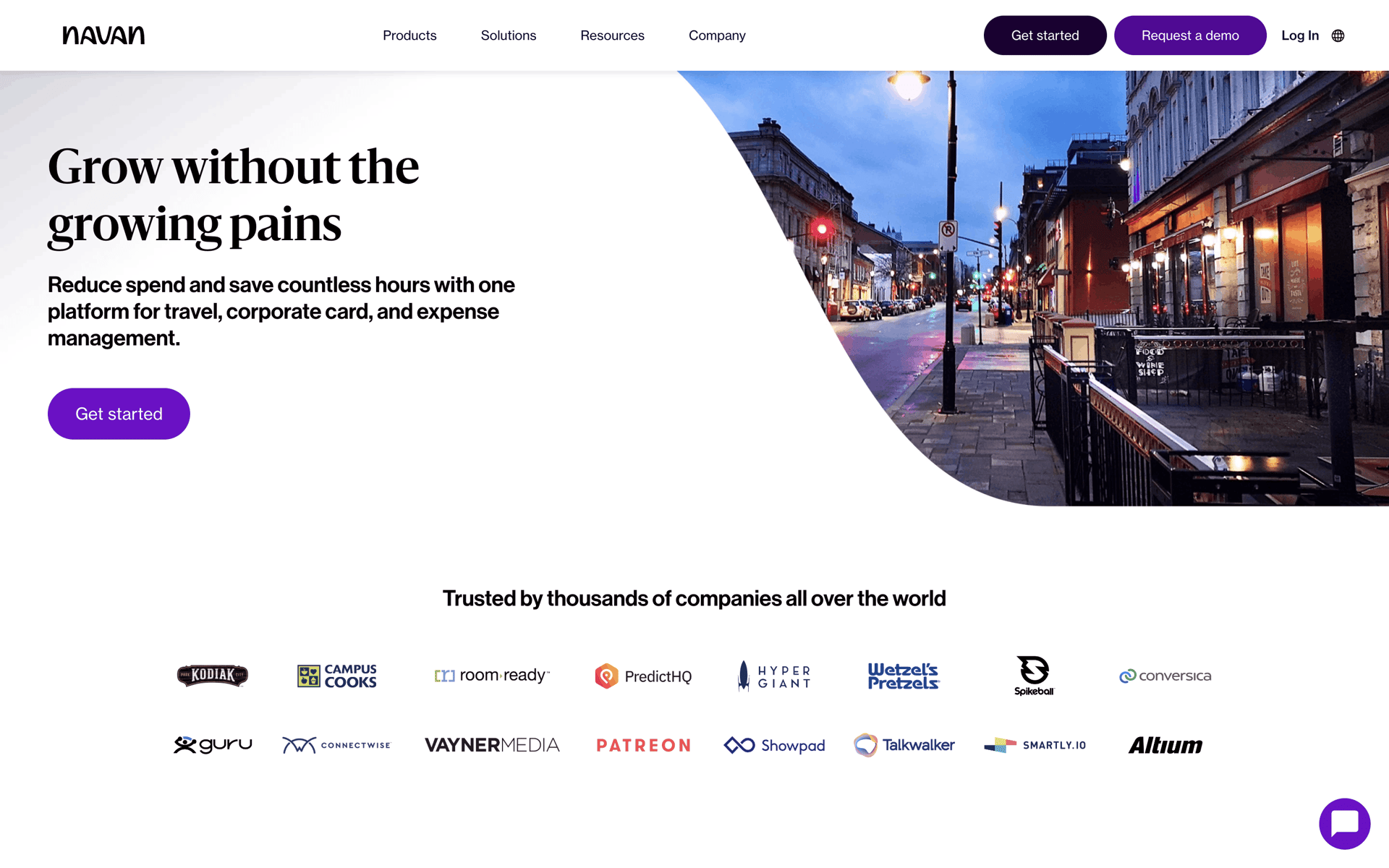Click 'Trusted by thousands of companies' heading

[694, 599]
